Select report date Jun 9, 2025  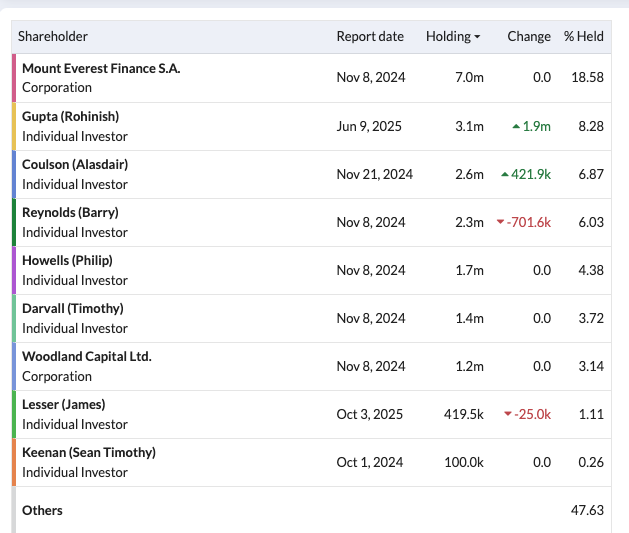click(369, 126)
